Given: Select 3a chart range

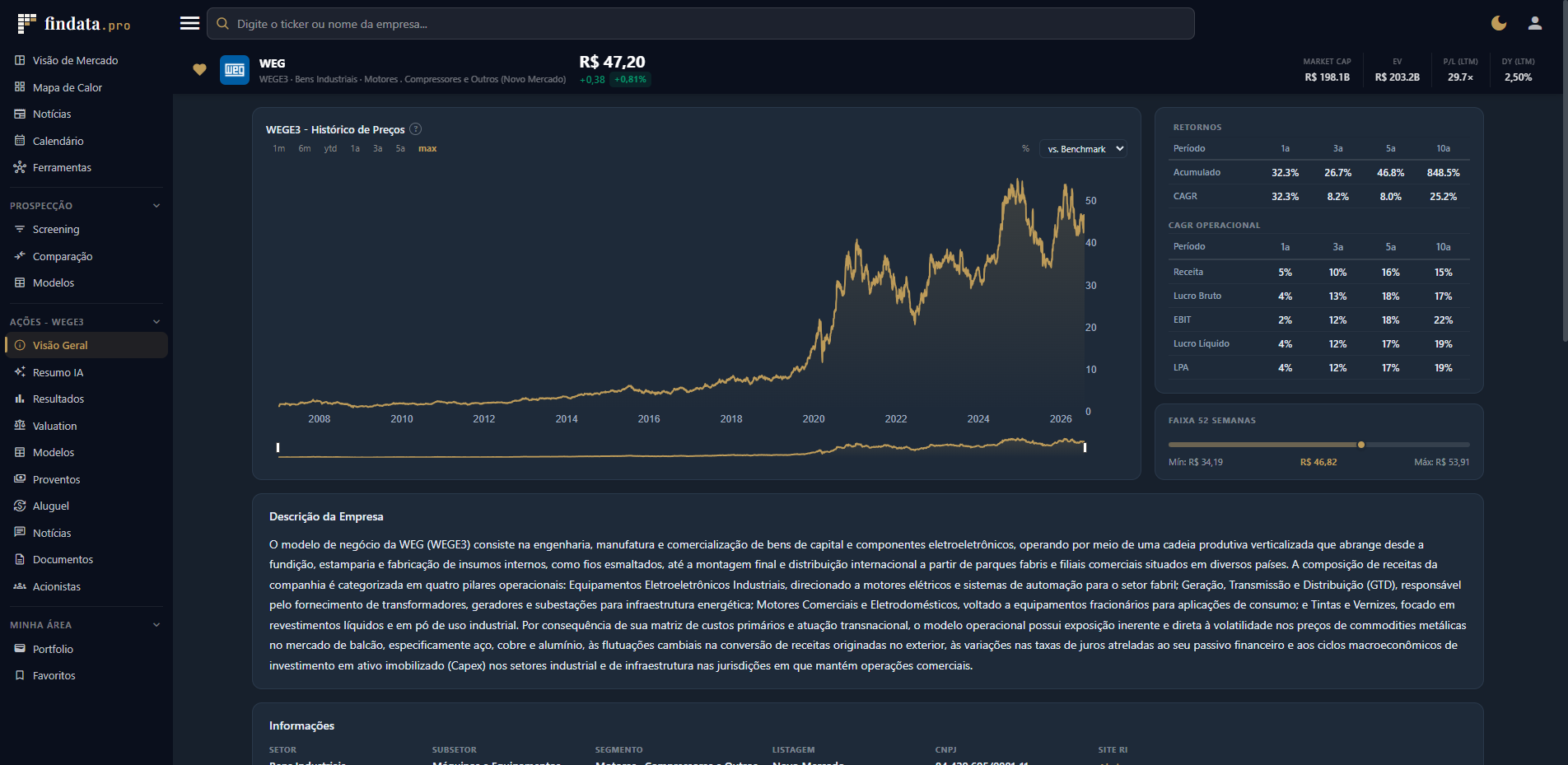Looking at the screenshot, I should [377, 149].
